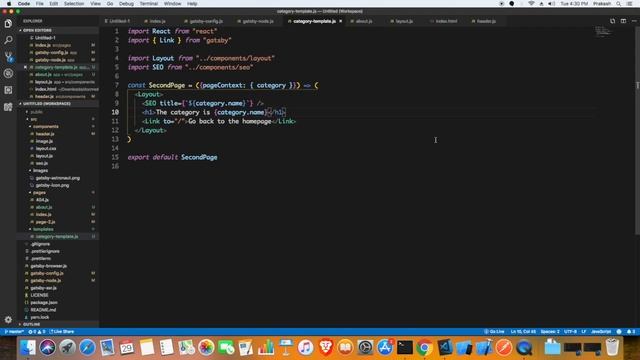Image resolution: width=640 pixels, height=360 pixels.
Task: Collapse the Open Editors section
Action: tap(58, 30)
